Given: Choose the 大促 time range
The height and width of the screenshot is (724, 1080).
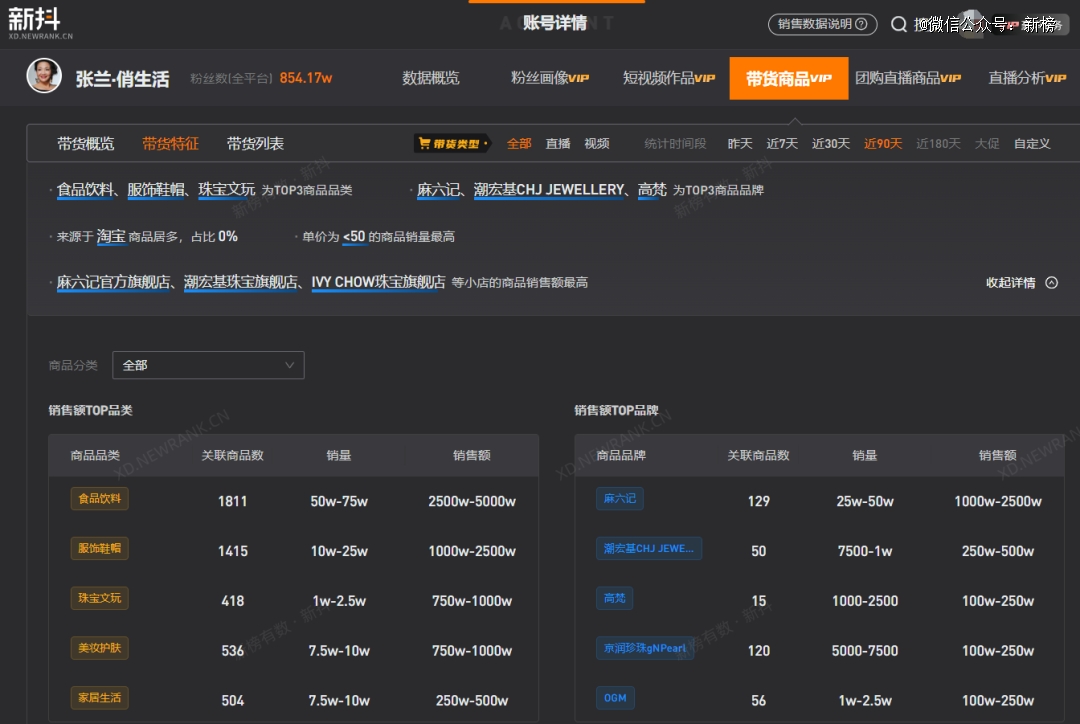Looking at the screenshot, I should (x=987, y=143).
